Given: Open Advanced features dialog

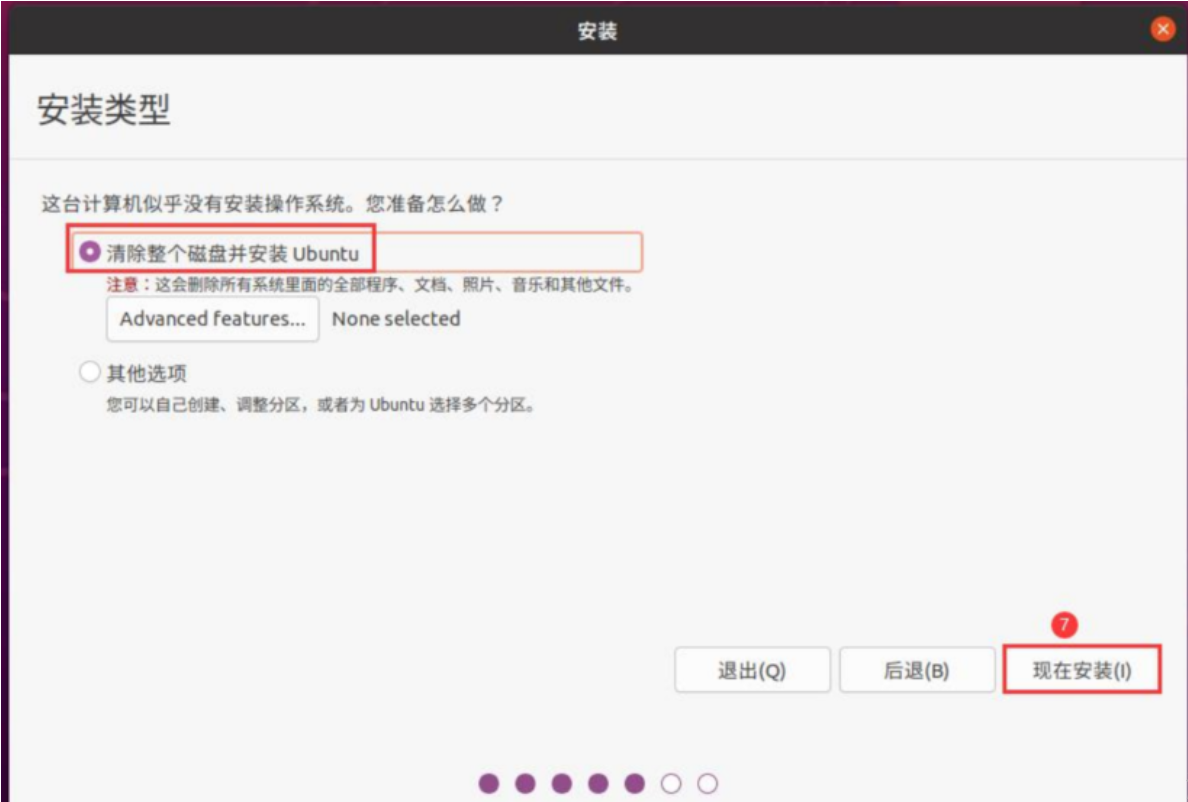Looking at the screenshot, I should tap(212, 319).
